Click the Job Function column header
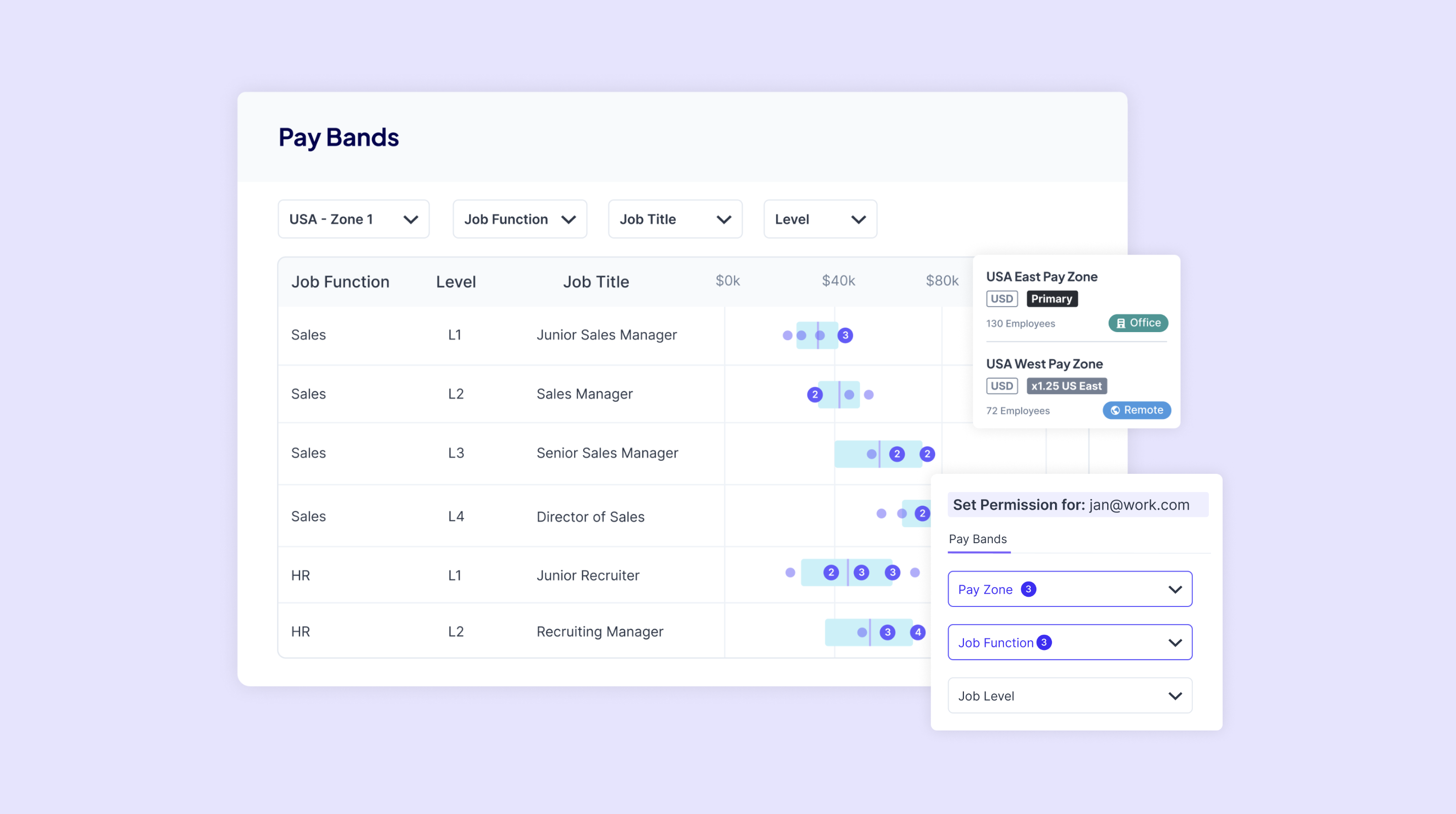Viewport: 1456px width, 814px height. tap(340, 282)
